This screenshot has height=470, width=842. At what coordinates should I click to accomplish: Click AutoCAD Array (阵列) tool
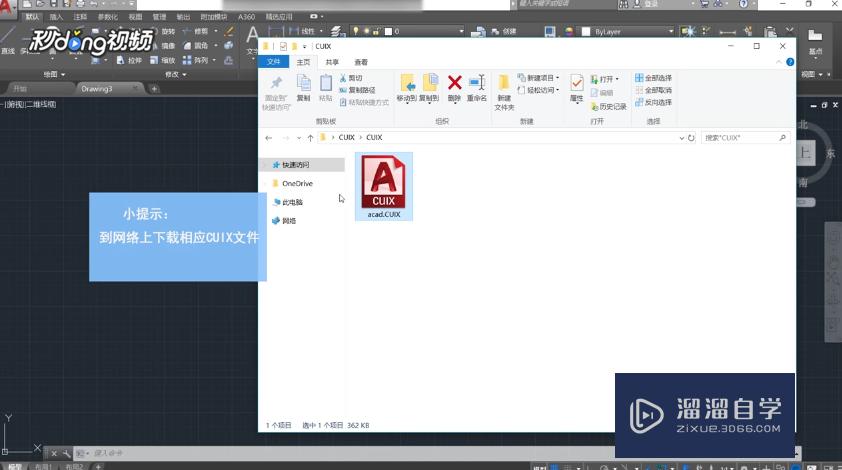pos(196,60)
